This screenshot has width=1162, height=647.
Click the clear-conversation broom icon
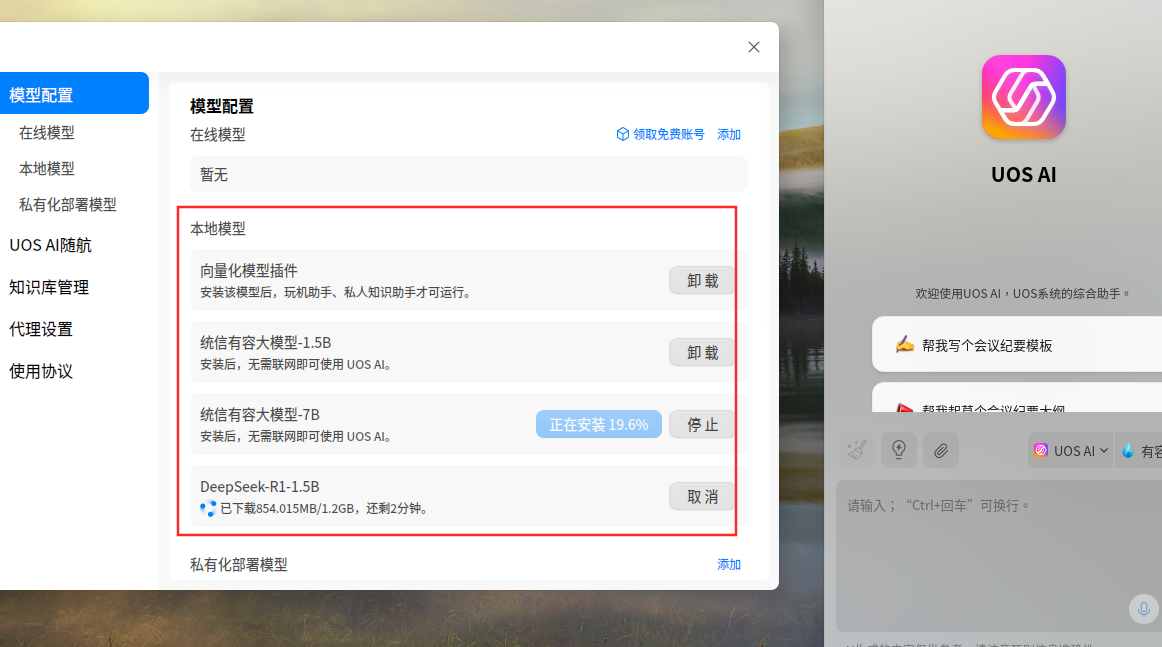point(857,450)
